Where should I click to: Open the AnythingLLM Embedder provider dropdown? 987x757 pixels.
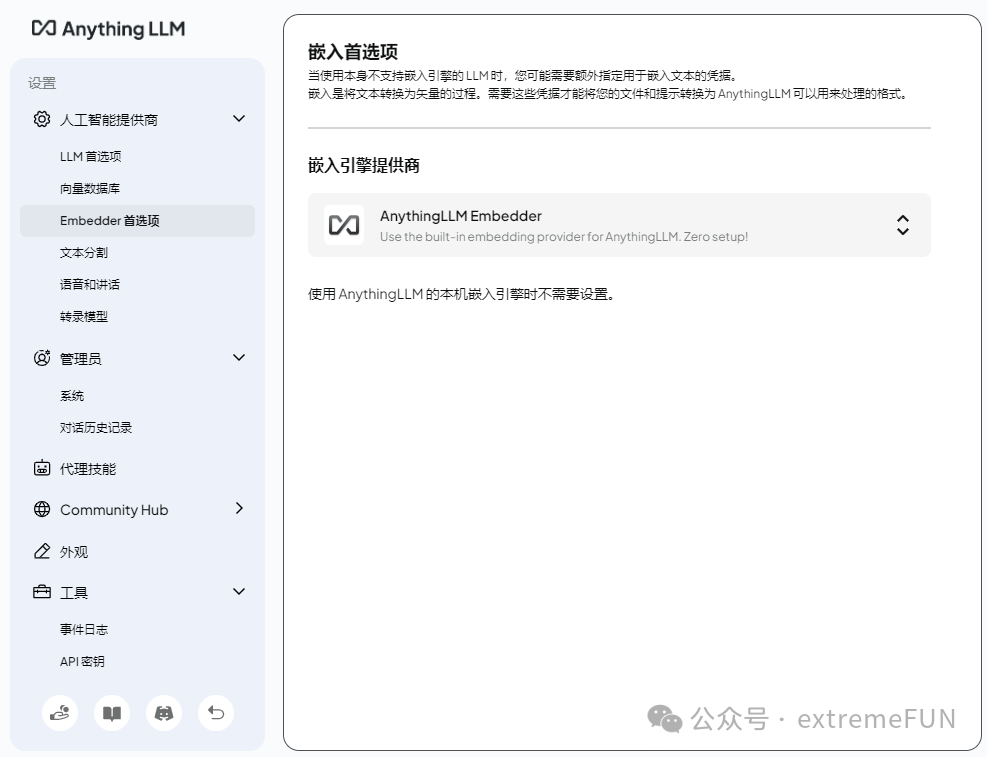[619, 225]
